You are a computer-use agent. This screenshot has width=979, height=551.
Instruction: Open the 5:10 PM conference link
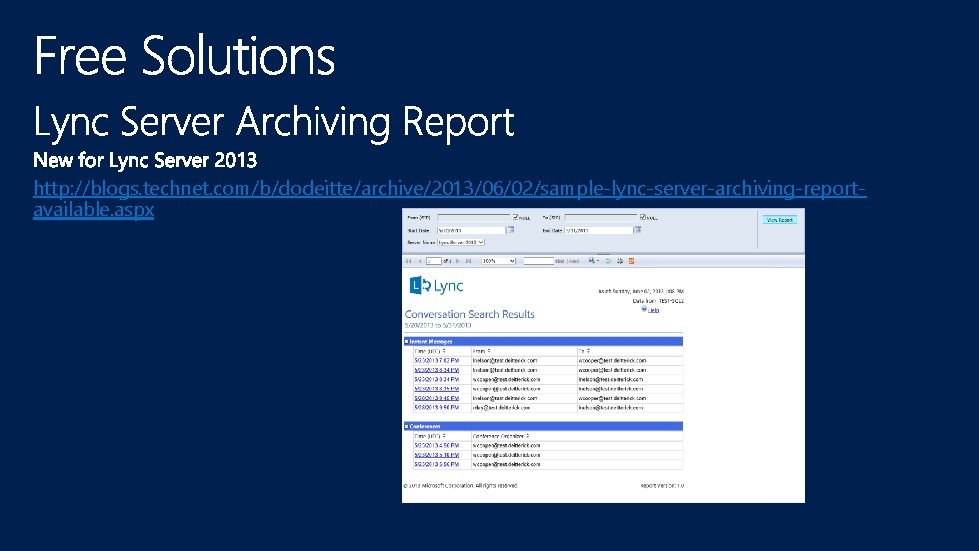pos(436,455)
